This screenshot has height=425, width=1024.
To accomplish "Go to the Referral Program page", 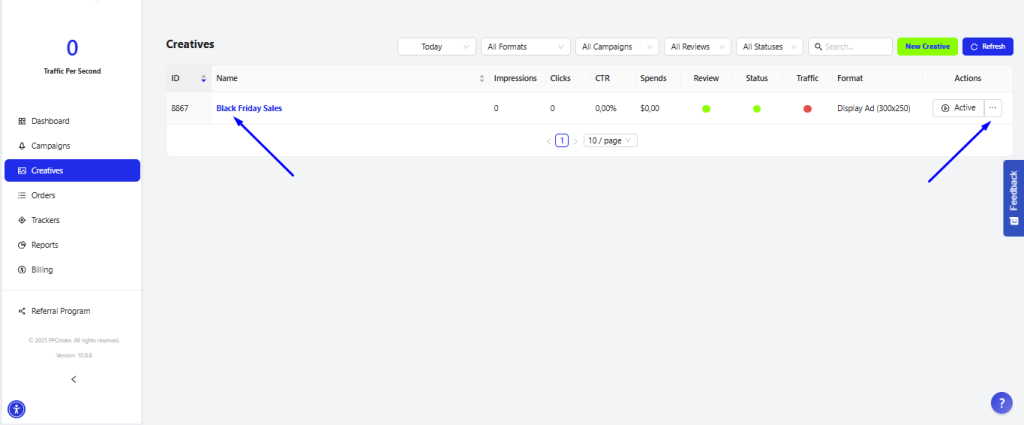I will coord(59,311).
